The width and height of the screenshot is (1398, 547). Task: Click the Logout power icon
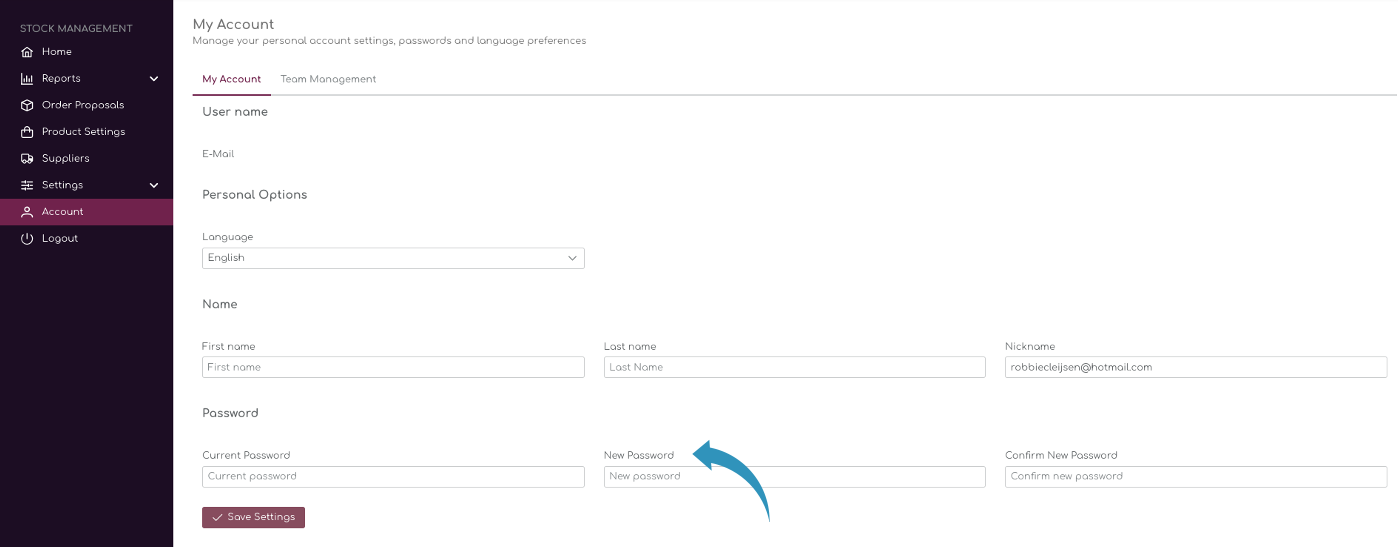[27, 239]
